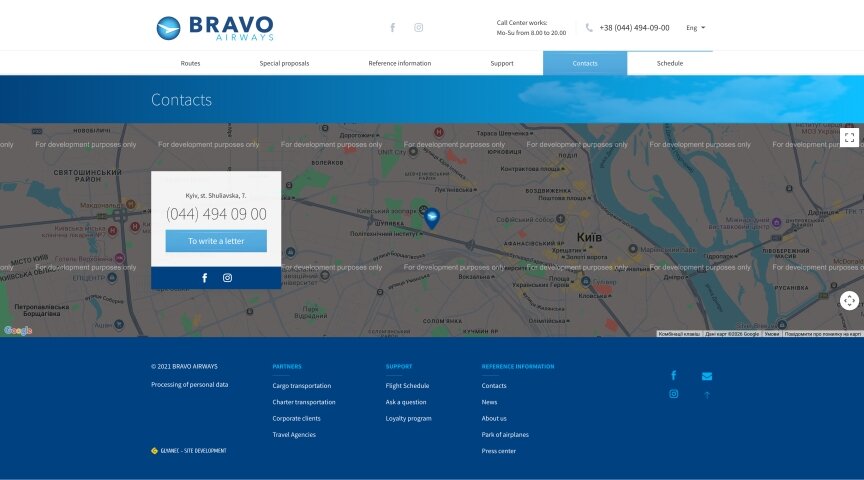This screenshot has width=864, height=480.
Task: Click the envelope mail icon in footer
Action: point(707,376)
